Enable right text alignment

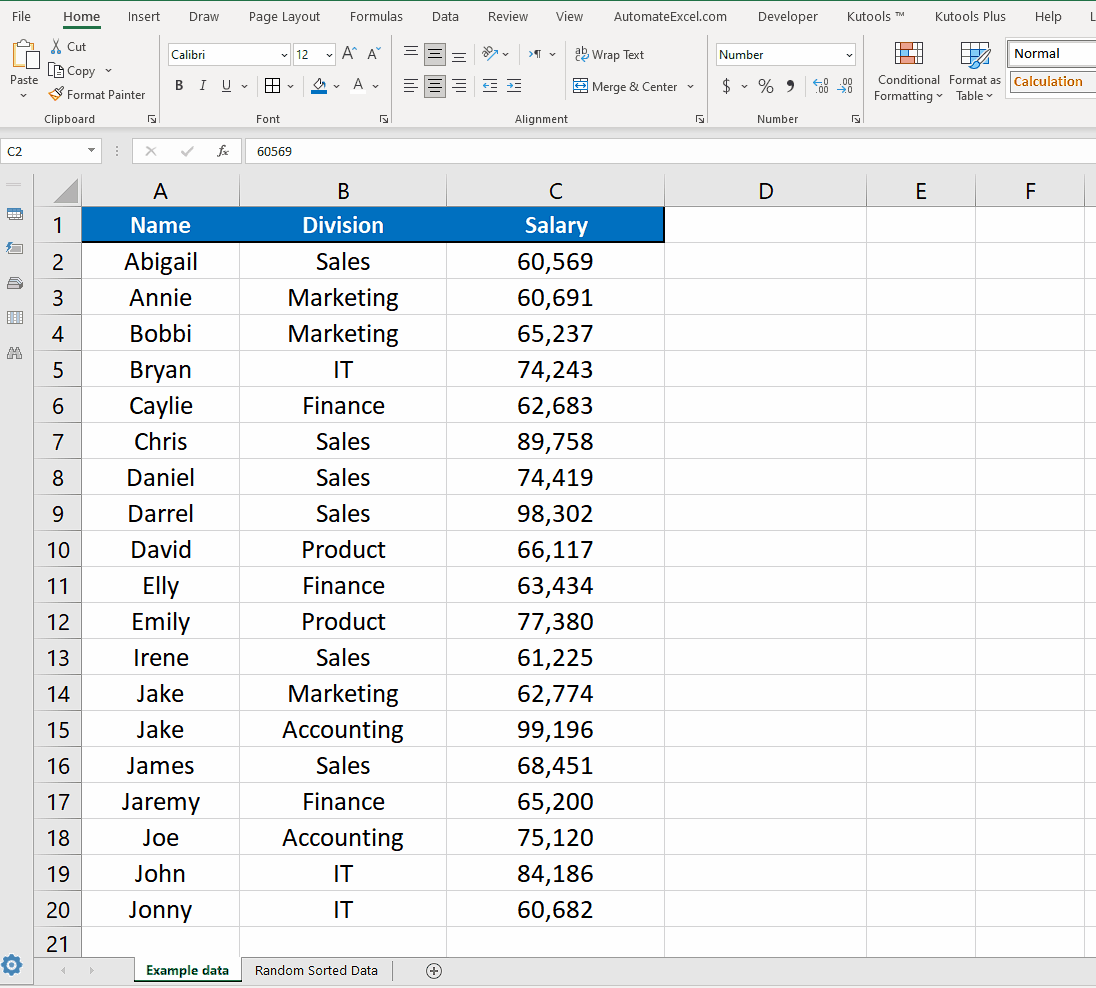coord(458,86)
